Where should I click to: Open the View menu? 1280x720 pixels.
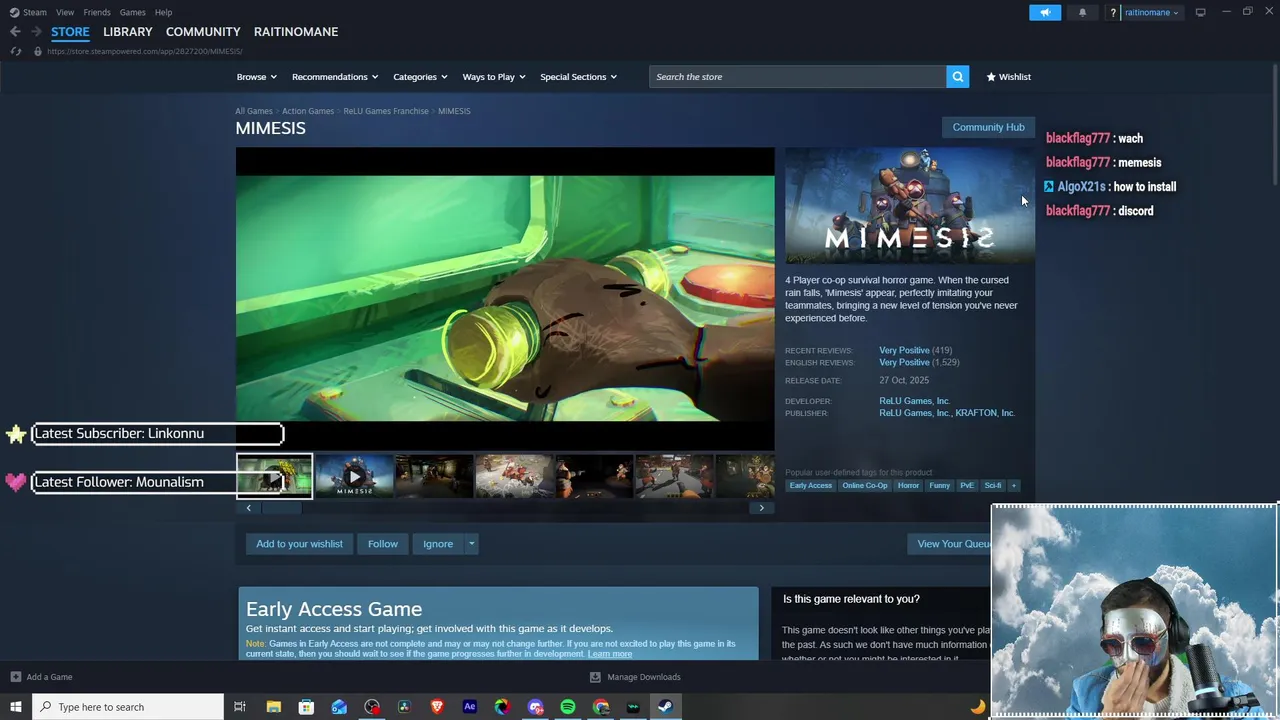(65, 12)
